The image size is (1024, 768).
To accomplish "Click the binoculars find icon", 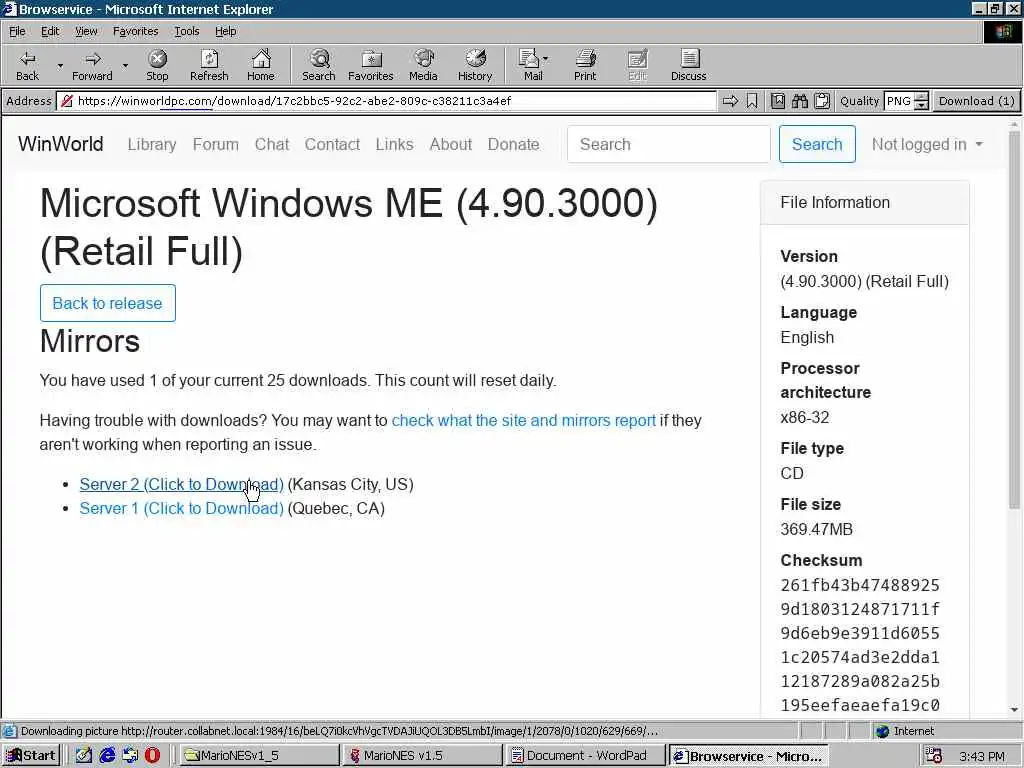I will pos(800,101).
